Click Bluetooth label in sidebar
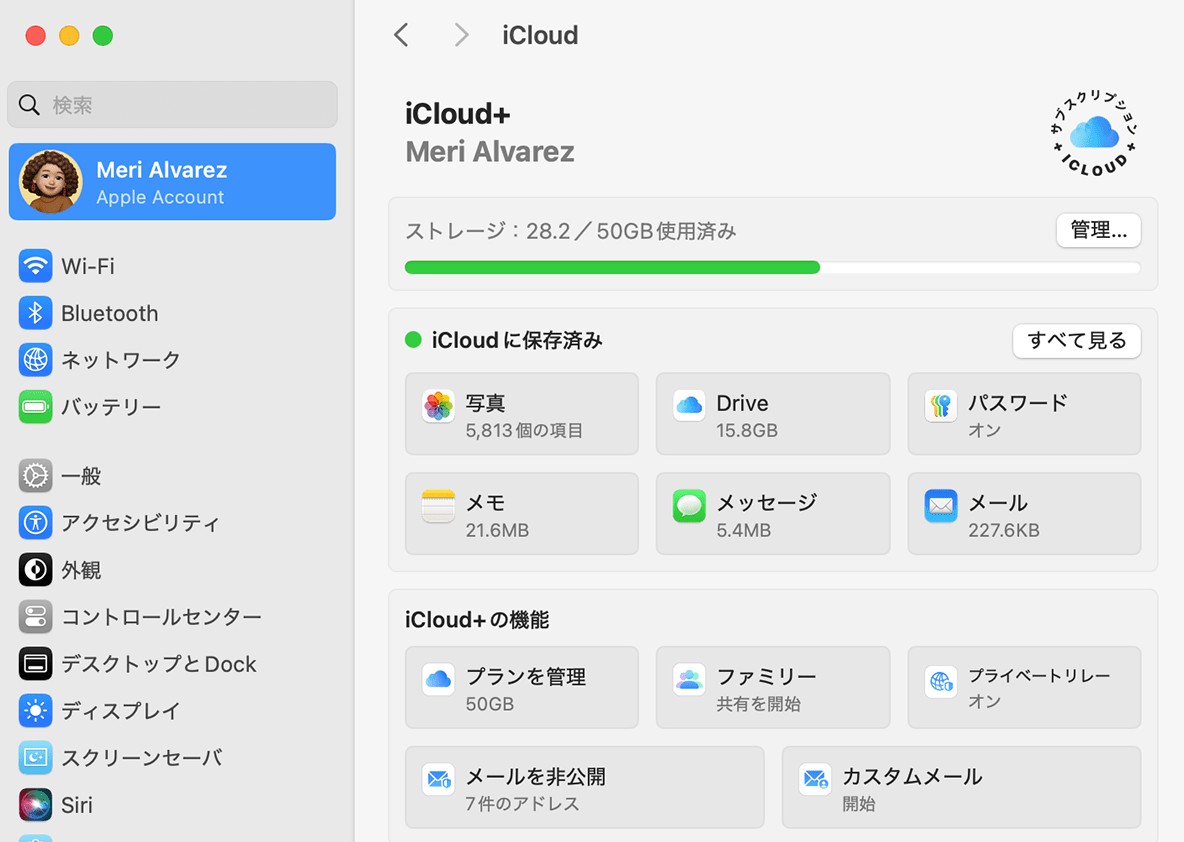Screen dimensions: 1184x842 coord(109,313)
